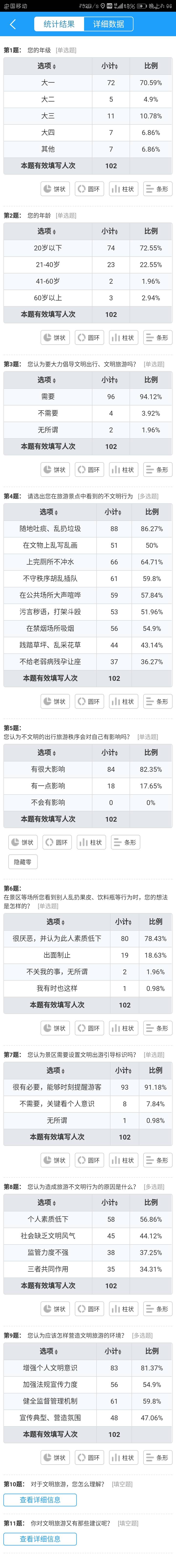
Task: Show 圆环 chart for question 2 年龄
Action: [89, 337]
